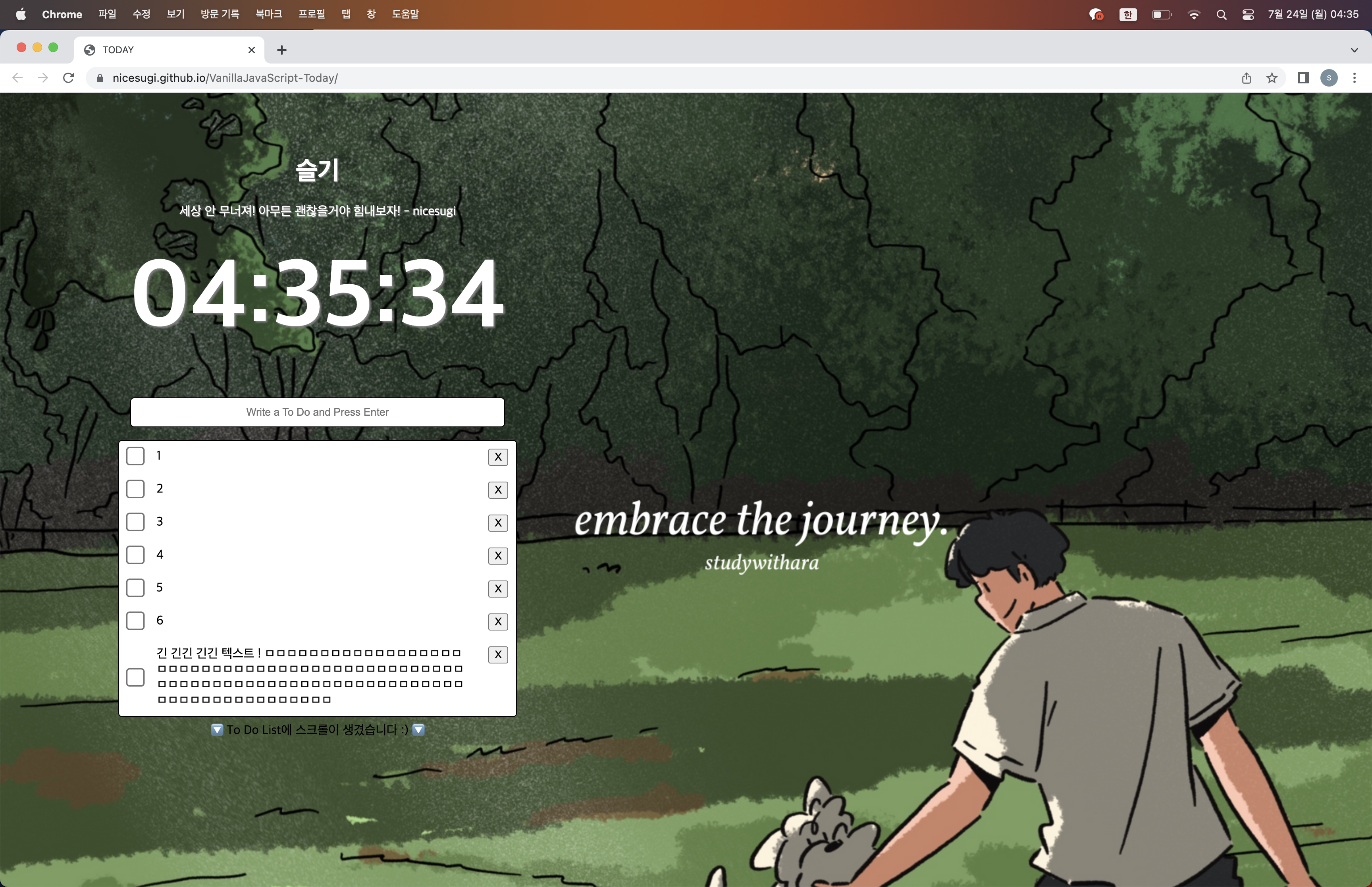Click the menu bar date and time
This screenshot has width=1372, height=887.
(1313, 14)
